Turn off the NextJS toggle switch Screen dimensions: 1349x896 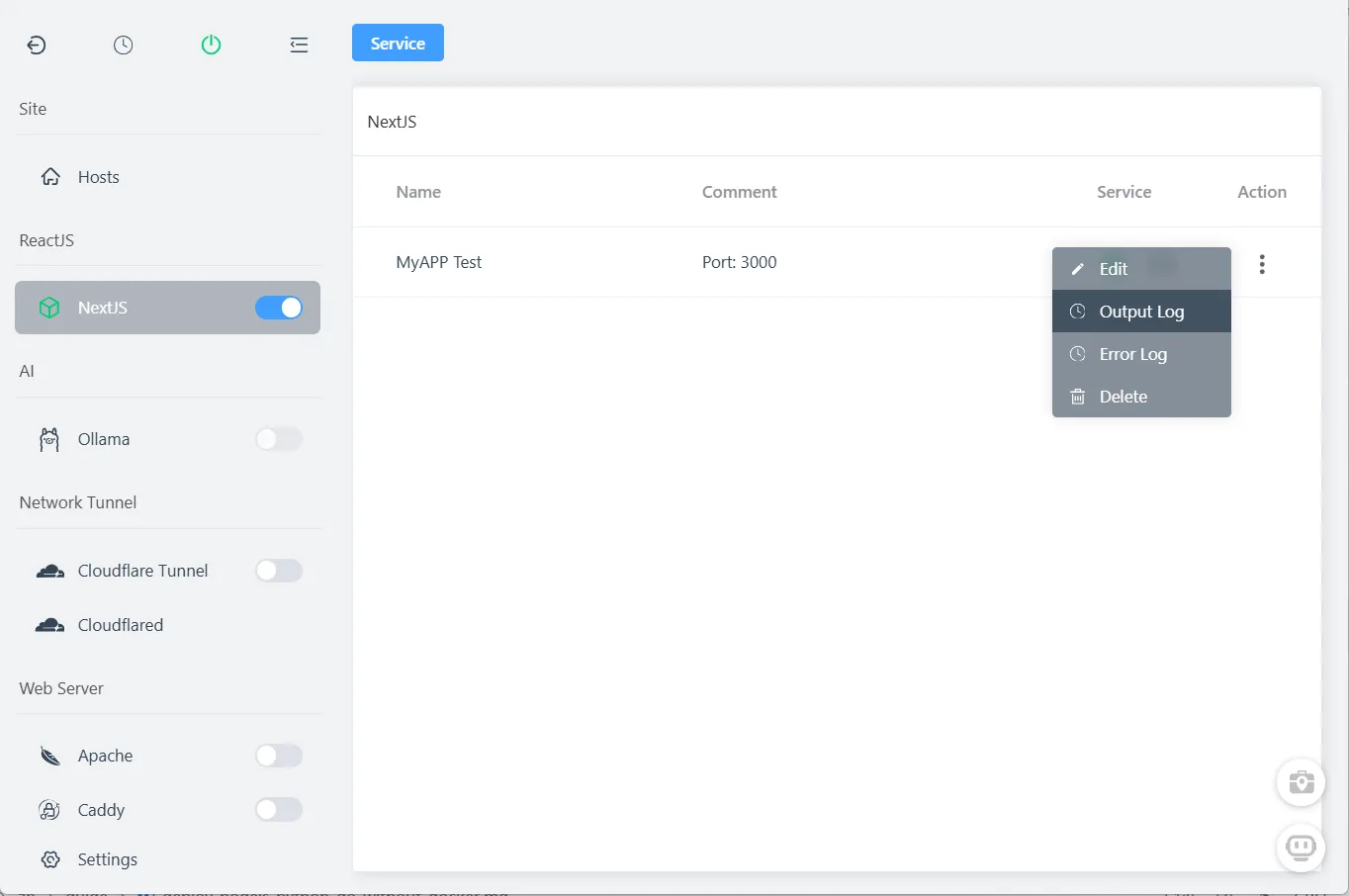(x=279, y=308)
